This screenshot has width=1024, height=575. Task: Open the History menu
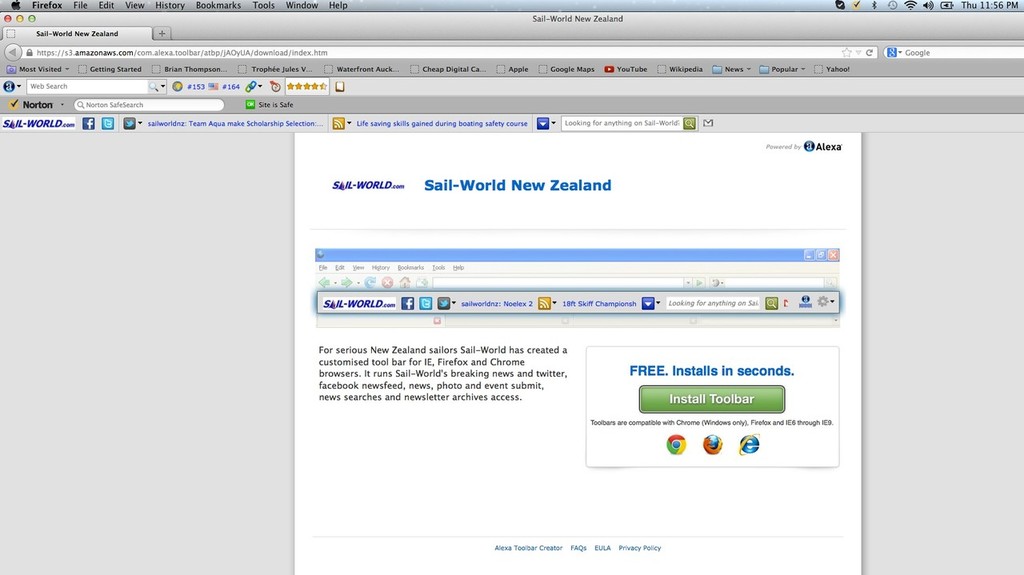(x=170, y=5)
